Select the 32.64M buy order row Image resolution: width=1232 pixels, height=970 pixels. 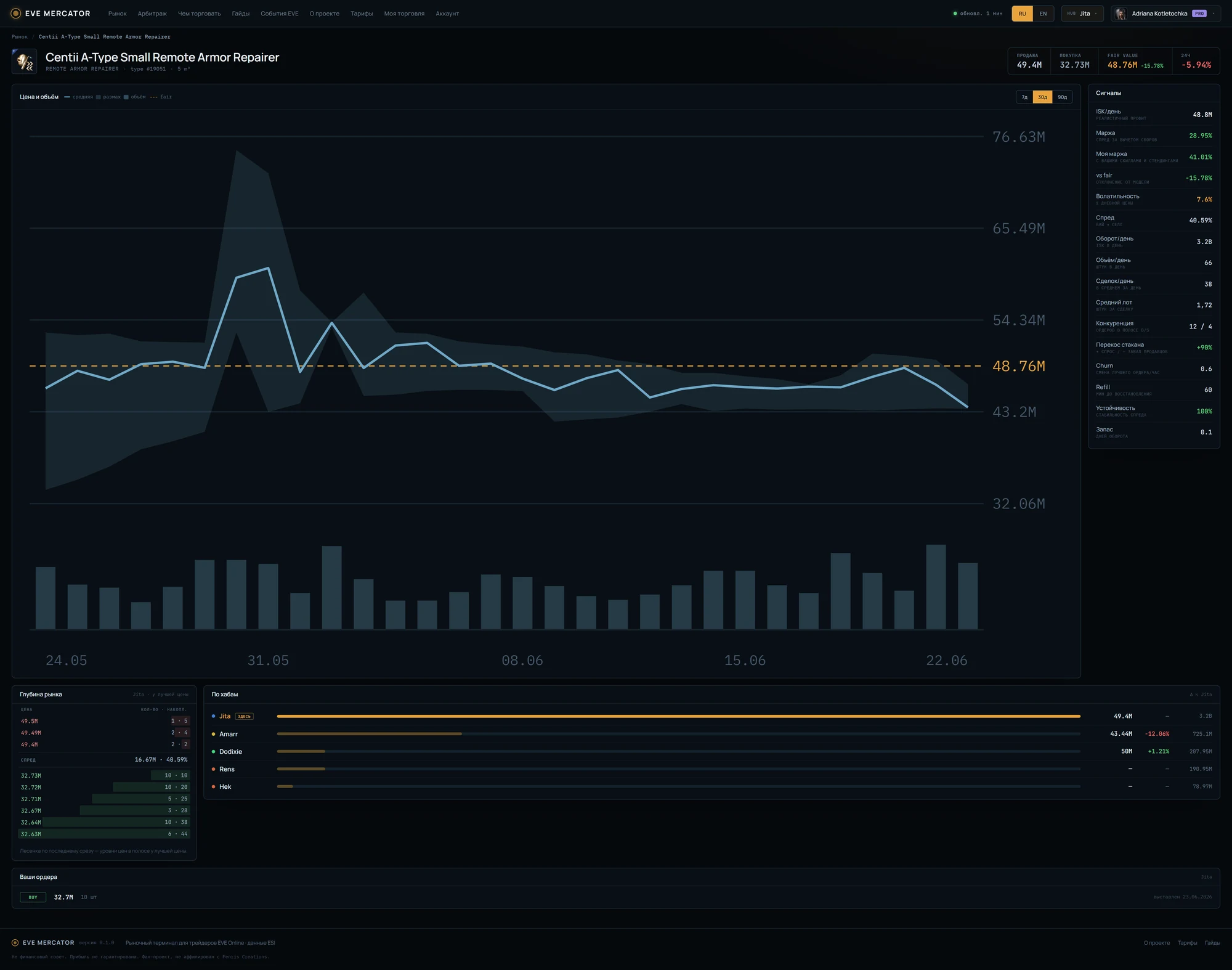pyautogui.click(x=104, y=822)
